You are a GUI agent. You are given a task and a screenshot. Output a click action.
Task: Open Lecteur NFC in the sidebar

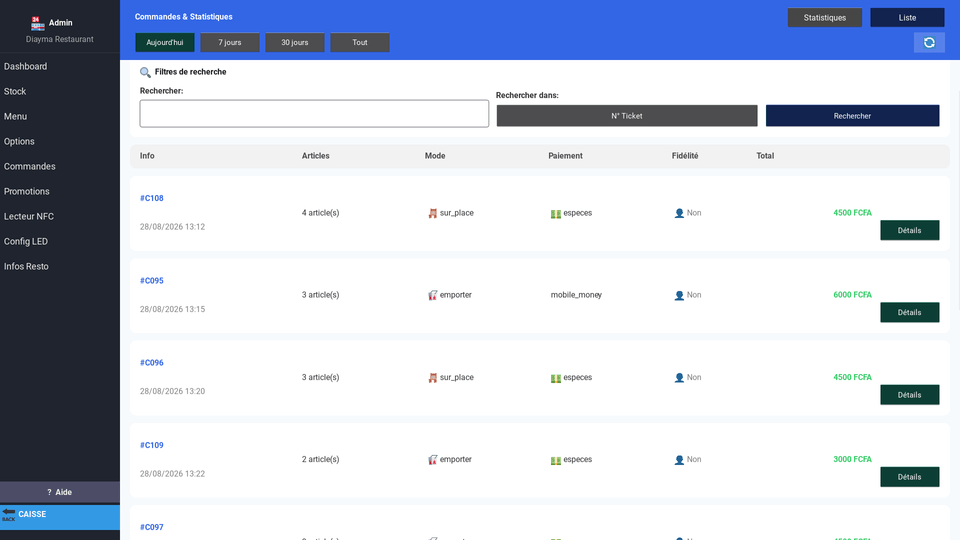point(29,216)
